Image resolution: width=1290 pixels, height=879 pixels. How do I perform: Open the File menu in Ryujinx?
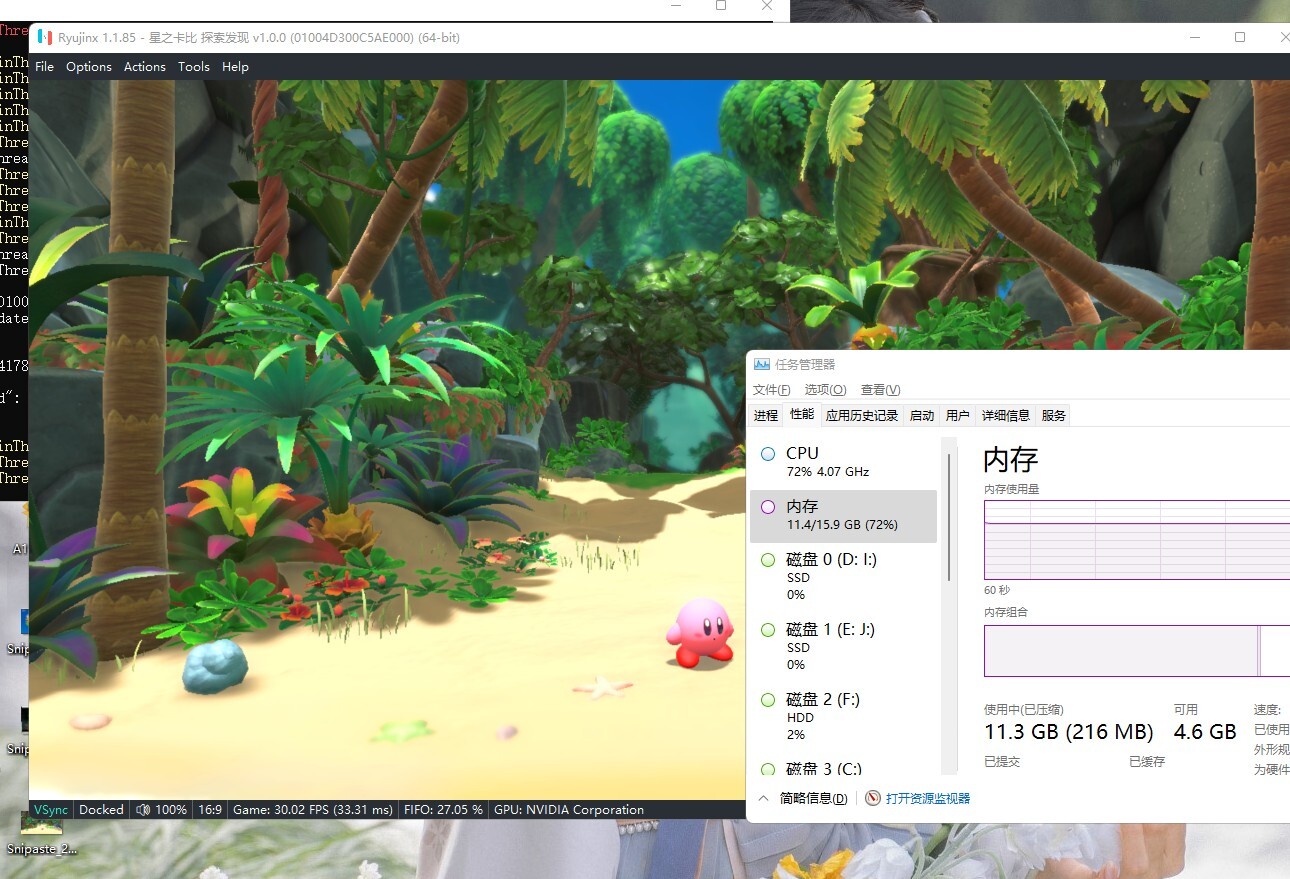coord(44,67)
